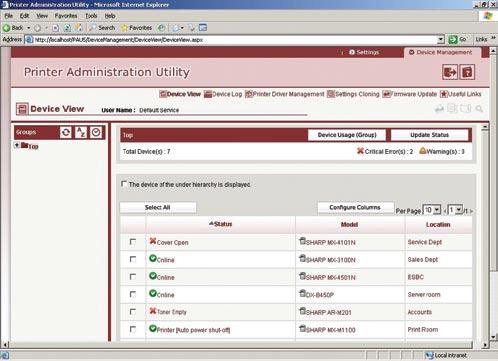This screenshot has width=498, height=361.
Task: Sort by the Model column header
Action: 349,225
